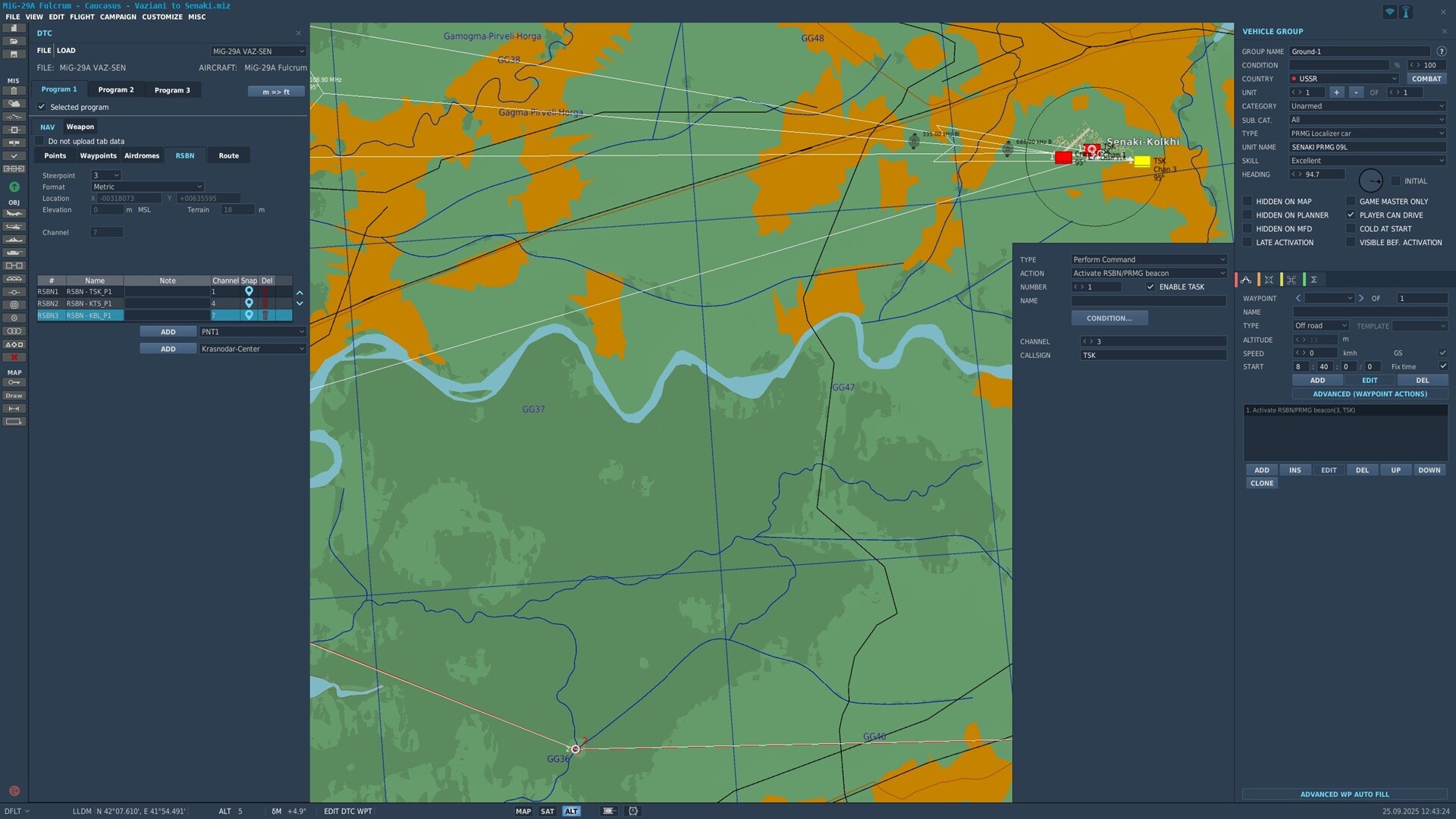1456x819 pixels.
Task: Start mission with green arrow icon
Action: [14, 187]
